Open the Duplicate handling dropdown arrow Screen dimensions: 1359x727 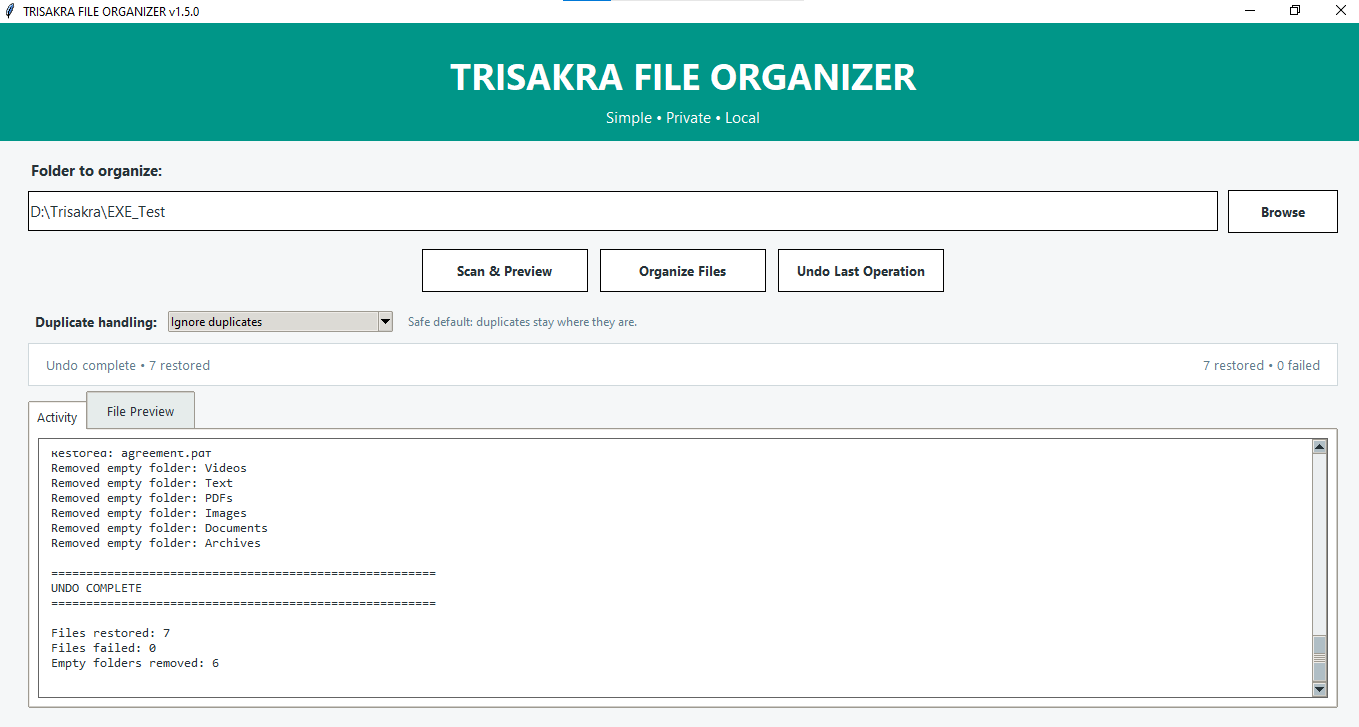[385, 322]
